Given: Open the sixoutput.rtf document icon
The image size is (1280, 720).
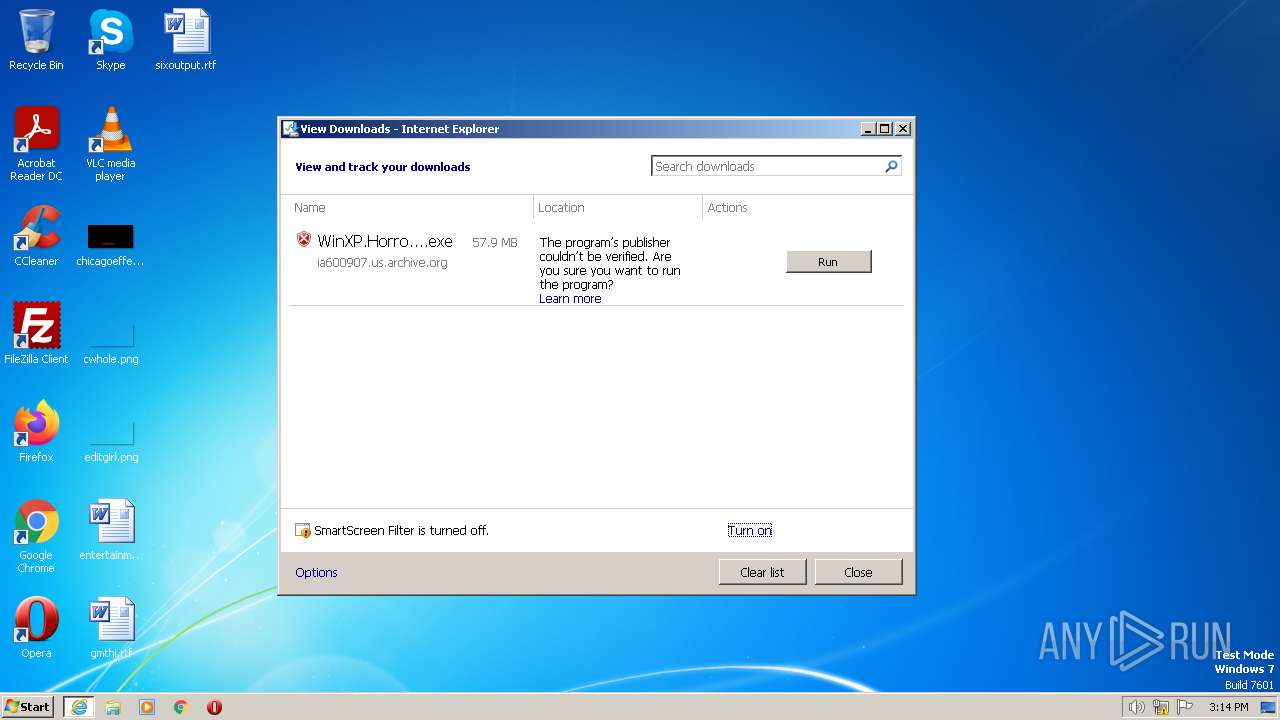Looking at the screenshot, I should (x=186, y=40).
